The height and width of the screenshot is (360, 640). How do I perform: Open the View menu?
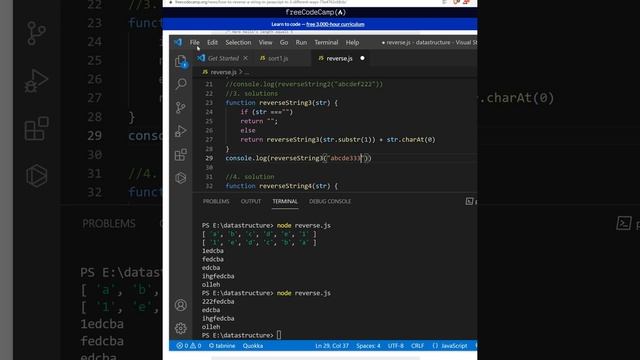point(265,42)
